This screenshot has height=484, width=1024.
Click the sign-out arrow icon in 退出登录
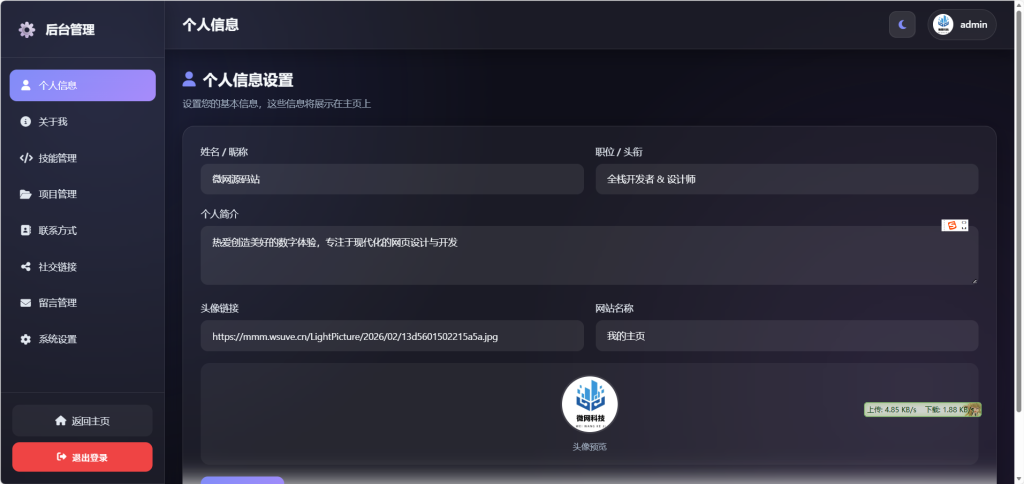61,457
